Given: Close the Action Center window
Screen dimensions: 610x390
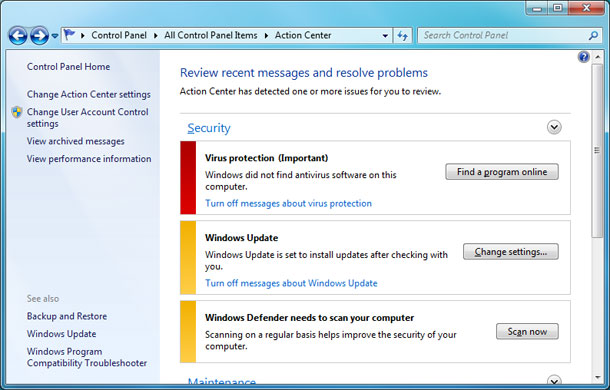Looking at the screenshot, I should click(587, 8).
